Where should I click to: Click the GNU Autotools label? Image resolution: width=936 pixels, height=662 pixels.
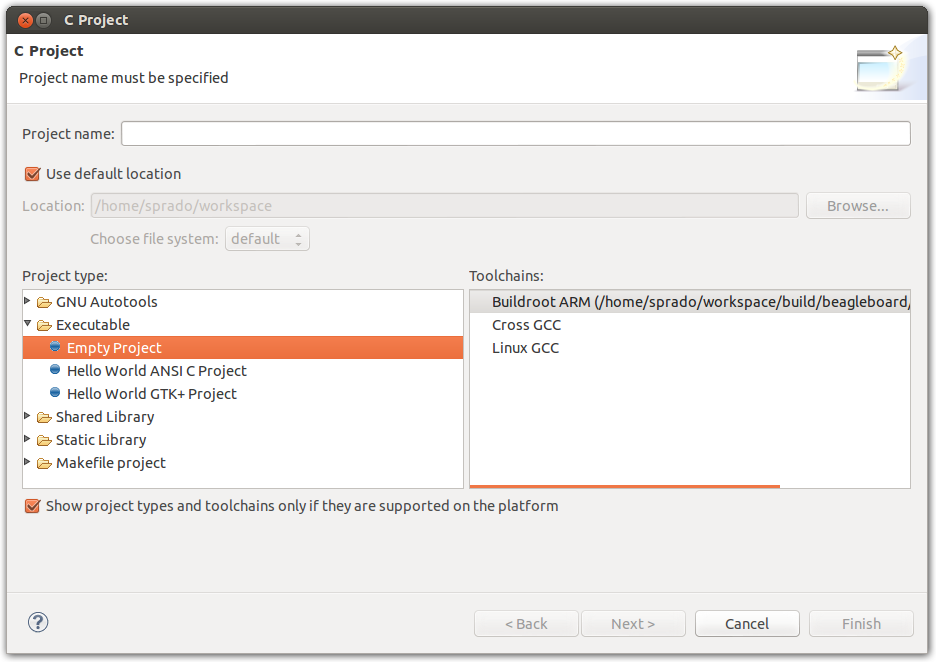pos(107,302)
